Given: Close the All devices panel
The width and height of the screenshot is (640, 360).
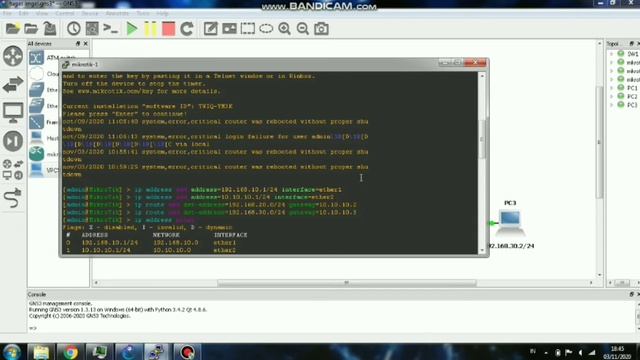Looking at the screenshot, I should (x=85, y=43).
